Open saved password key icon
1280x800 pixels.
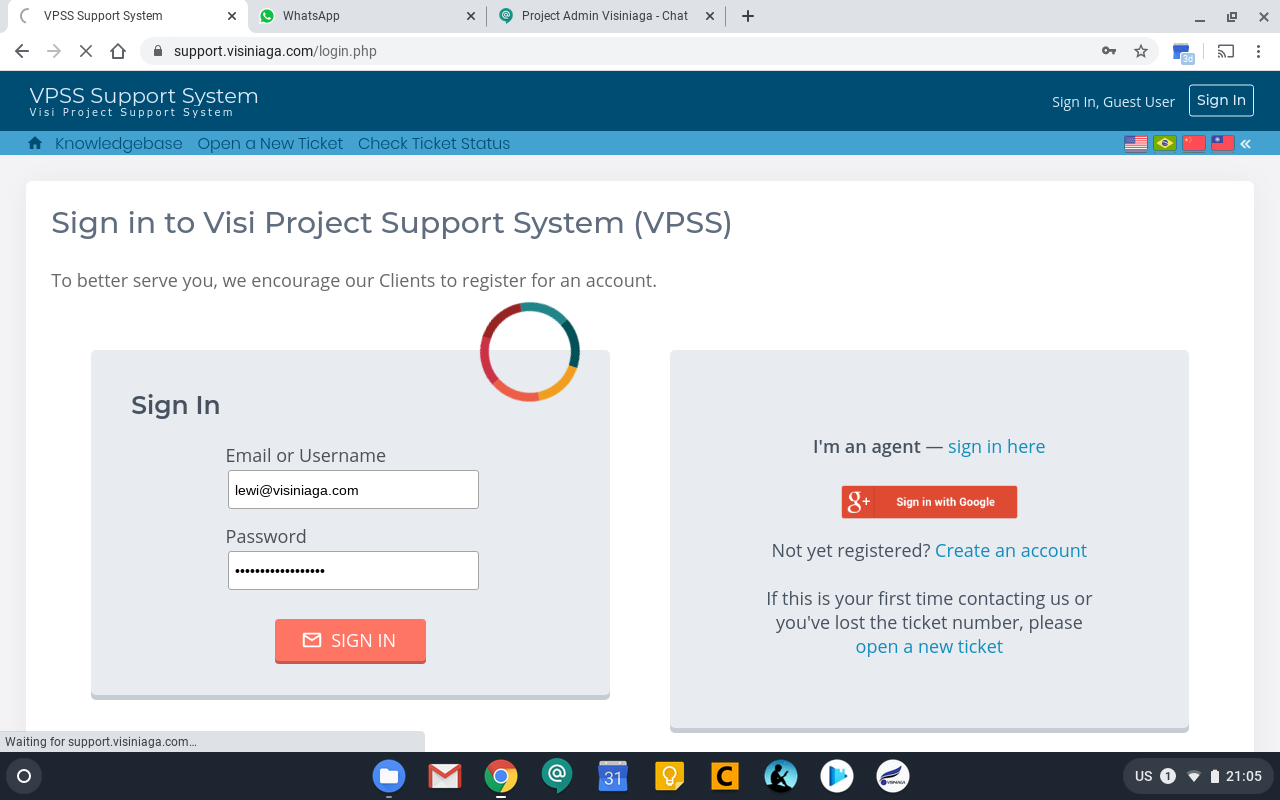pyautogui.click(x=1109, y=51)
